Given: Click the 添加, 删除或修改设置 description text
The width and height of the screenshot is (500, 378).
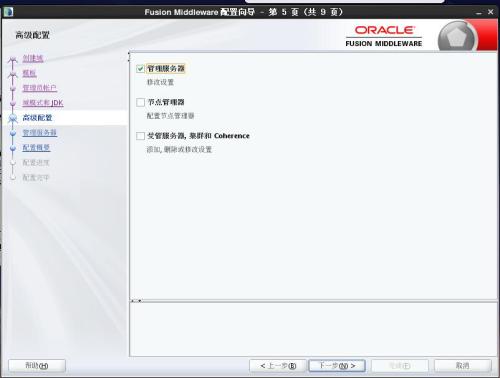Looking at the screenshot, I should click(x=179, y=150).
